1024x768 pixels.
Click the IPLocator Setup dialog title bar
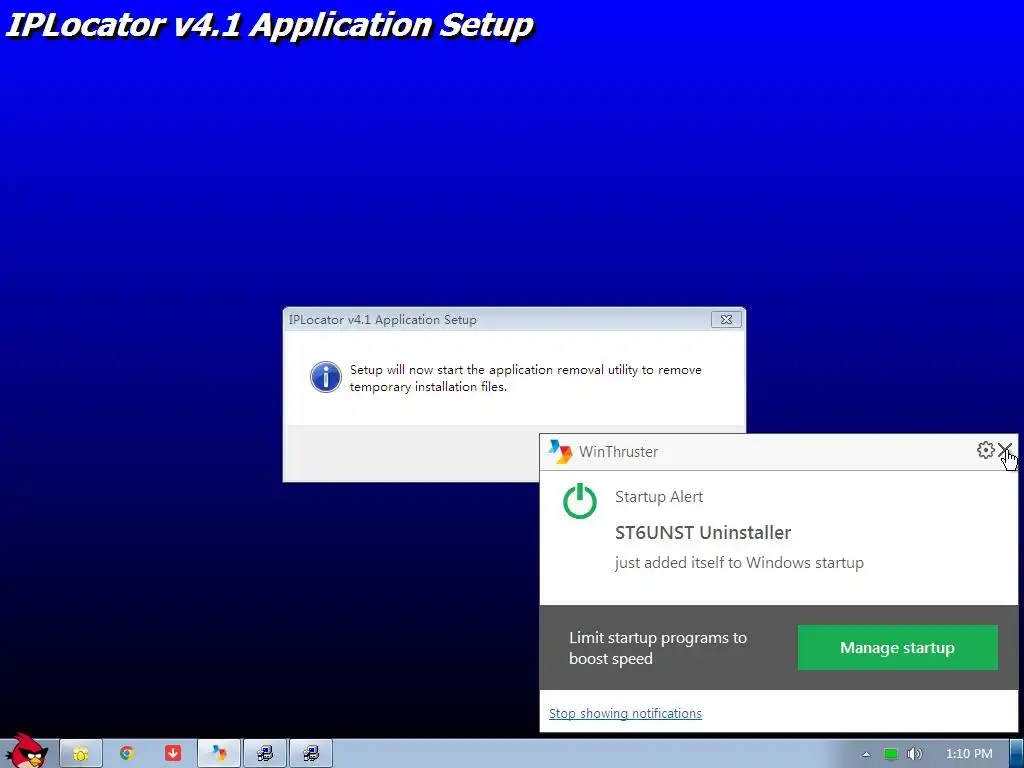coord(498,319)
